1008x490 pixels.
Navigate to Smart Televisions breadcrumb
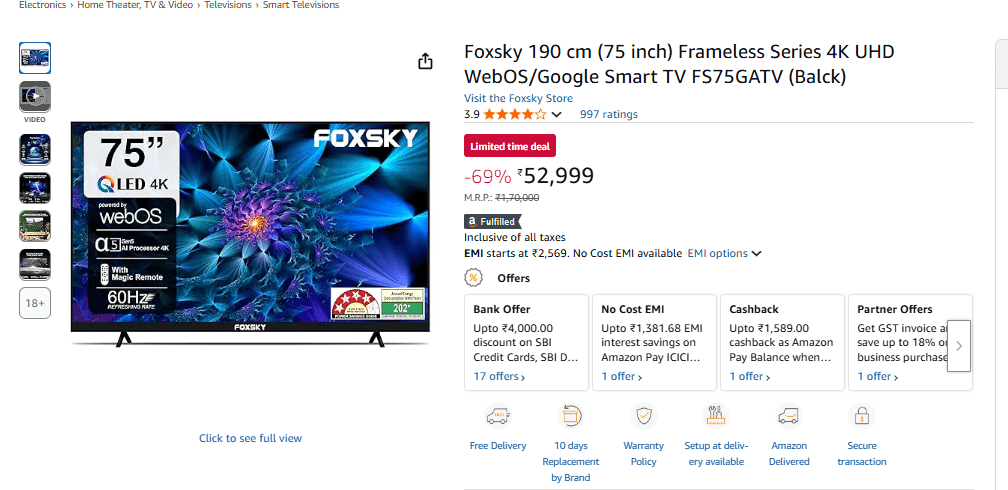click(x=300, y=5)
